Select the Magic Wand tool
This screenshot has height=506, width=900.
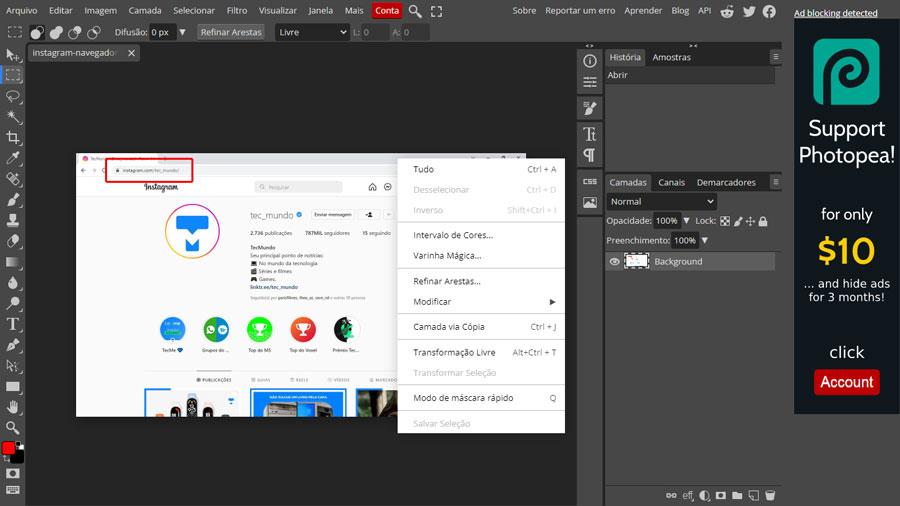[x=12, y=116]
